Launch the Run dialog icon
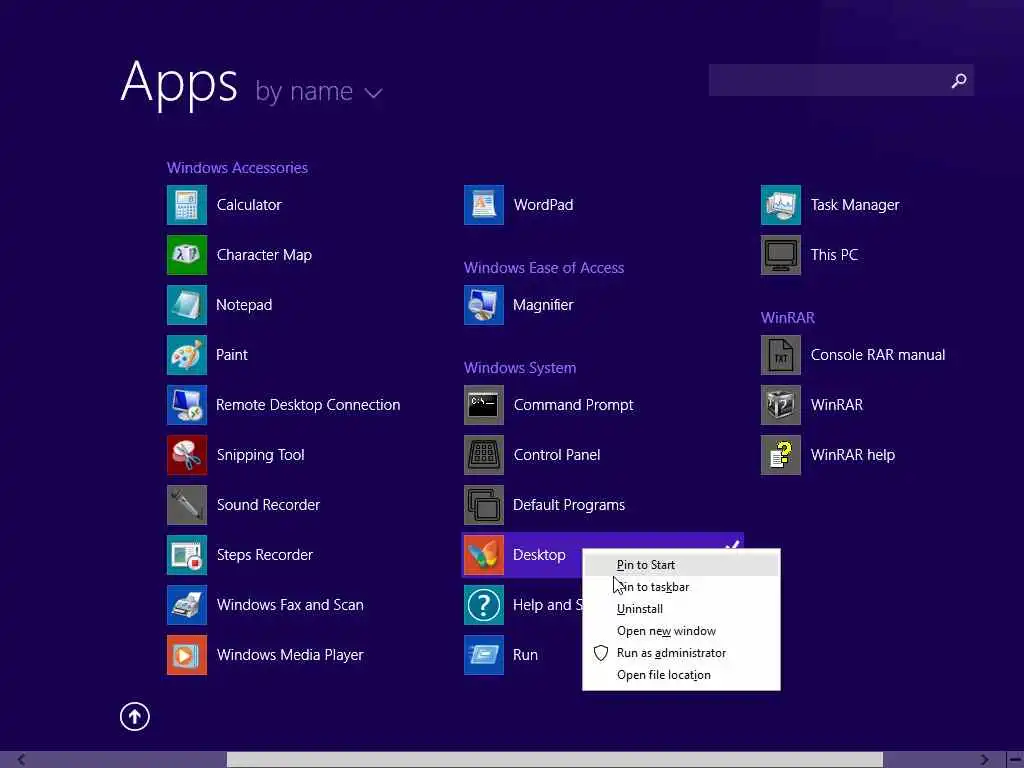The image size is (1024, 768). (x=484, y=654)
